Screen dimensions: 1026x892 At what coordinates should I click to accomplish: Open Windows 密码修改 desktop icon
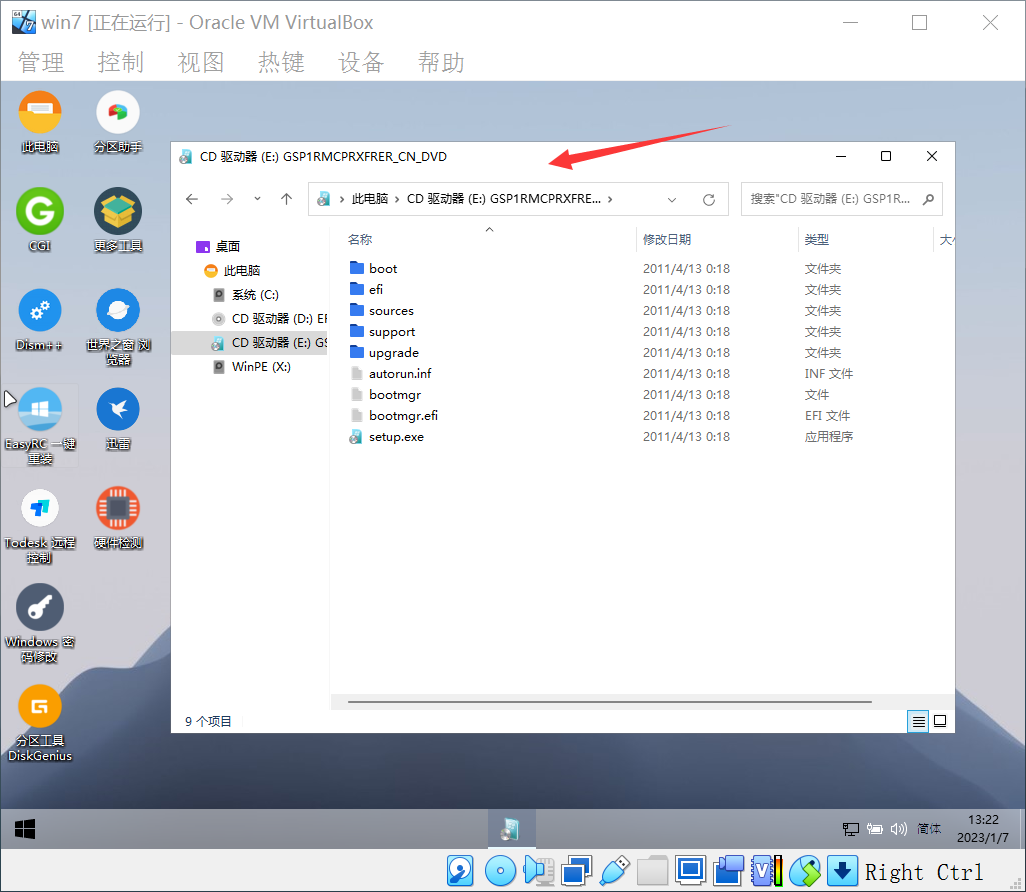pos(40,624)
